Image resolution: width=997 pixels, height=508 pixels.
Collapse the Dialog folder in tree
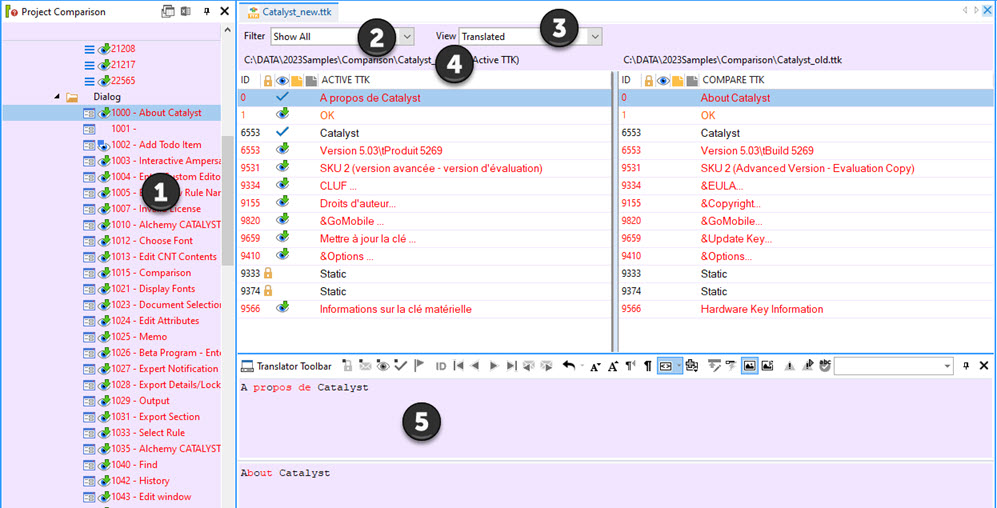tap(56, 97)
